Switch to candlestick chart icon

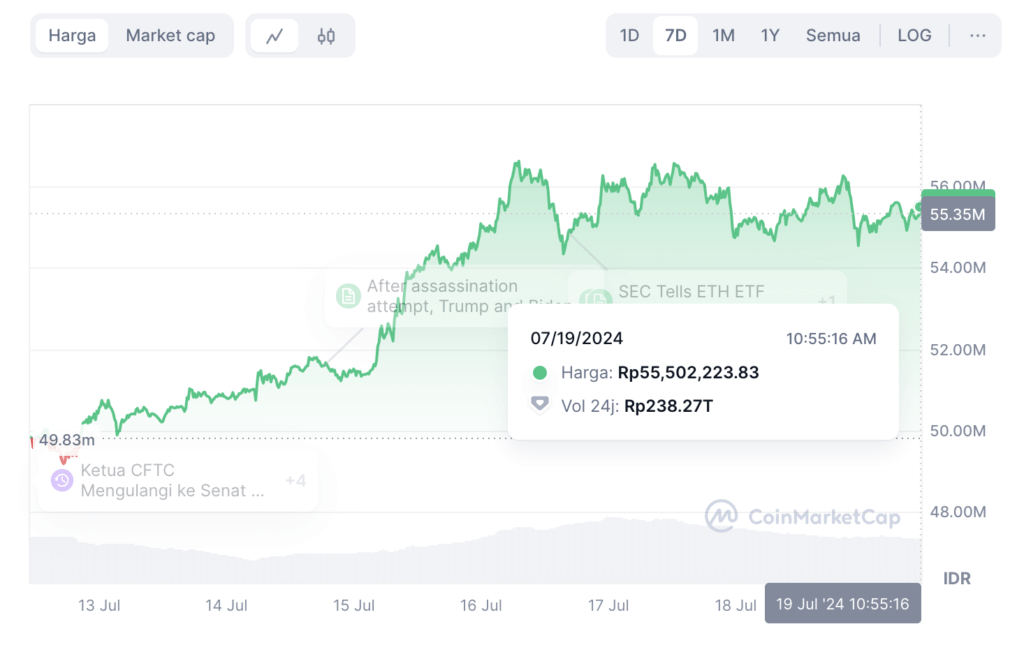point(326,36)
